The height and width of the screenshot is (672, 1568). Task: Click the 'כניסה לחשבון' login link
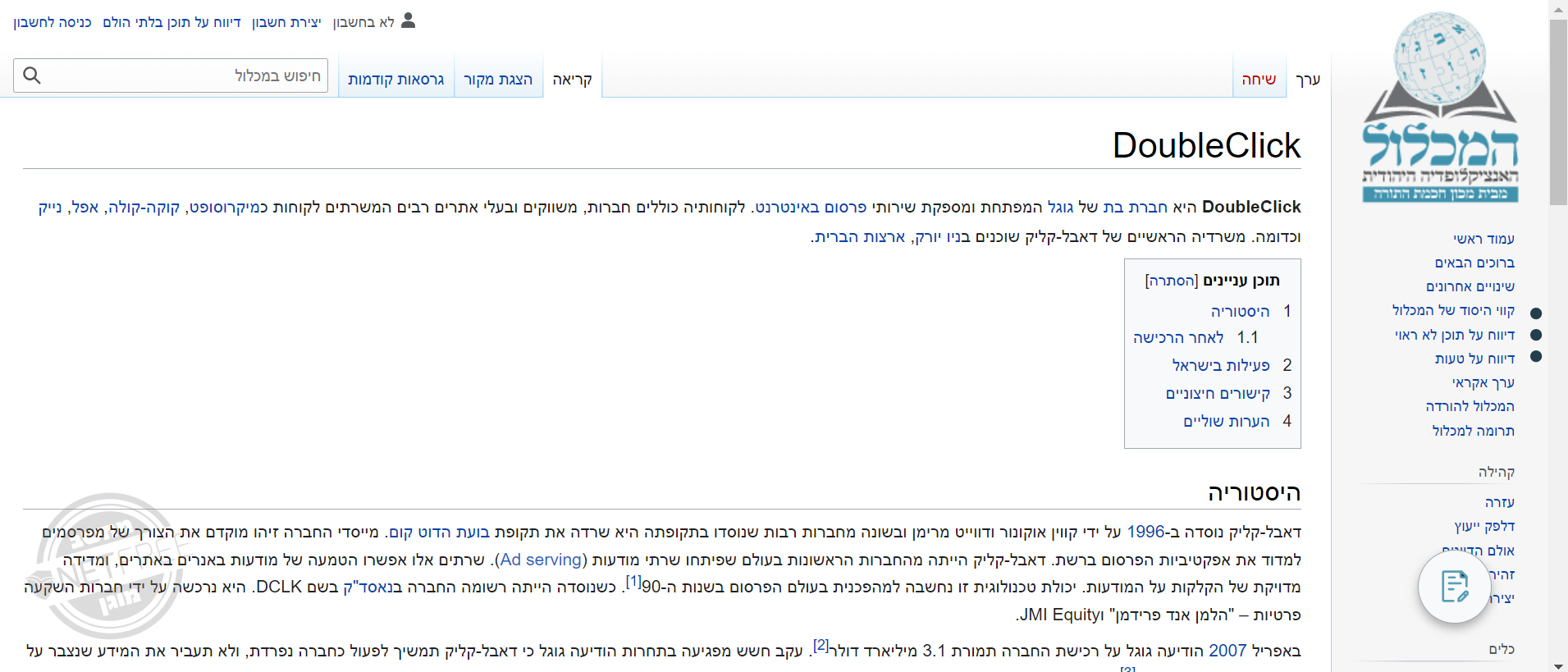[x=53, y=22]
